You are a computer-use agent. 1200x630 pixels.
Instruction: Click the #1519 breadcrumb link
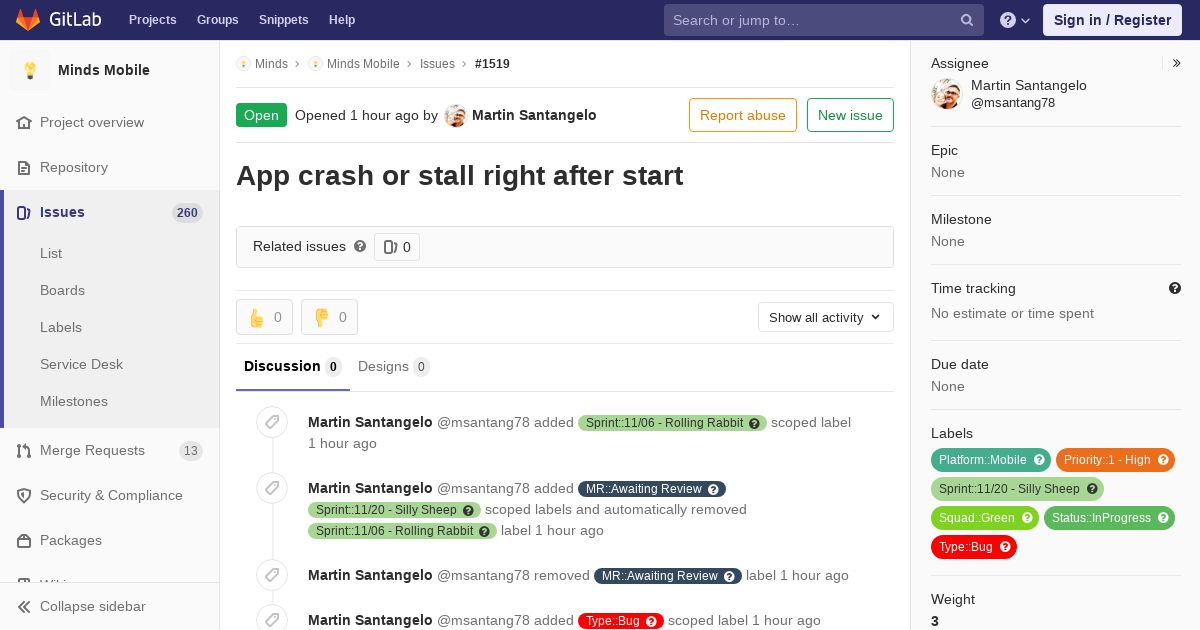pyautogui.click(x=492, y=63)
